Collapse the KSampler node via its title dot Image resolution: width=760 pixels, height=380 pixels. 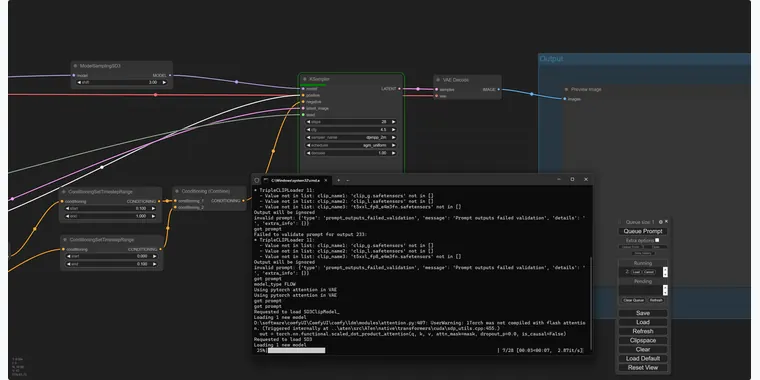point(304,79)
